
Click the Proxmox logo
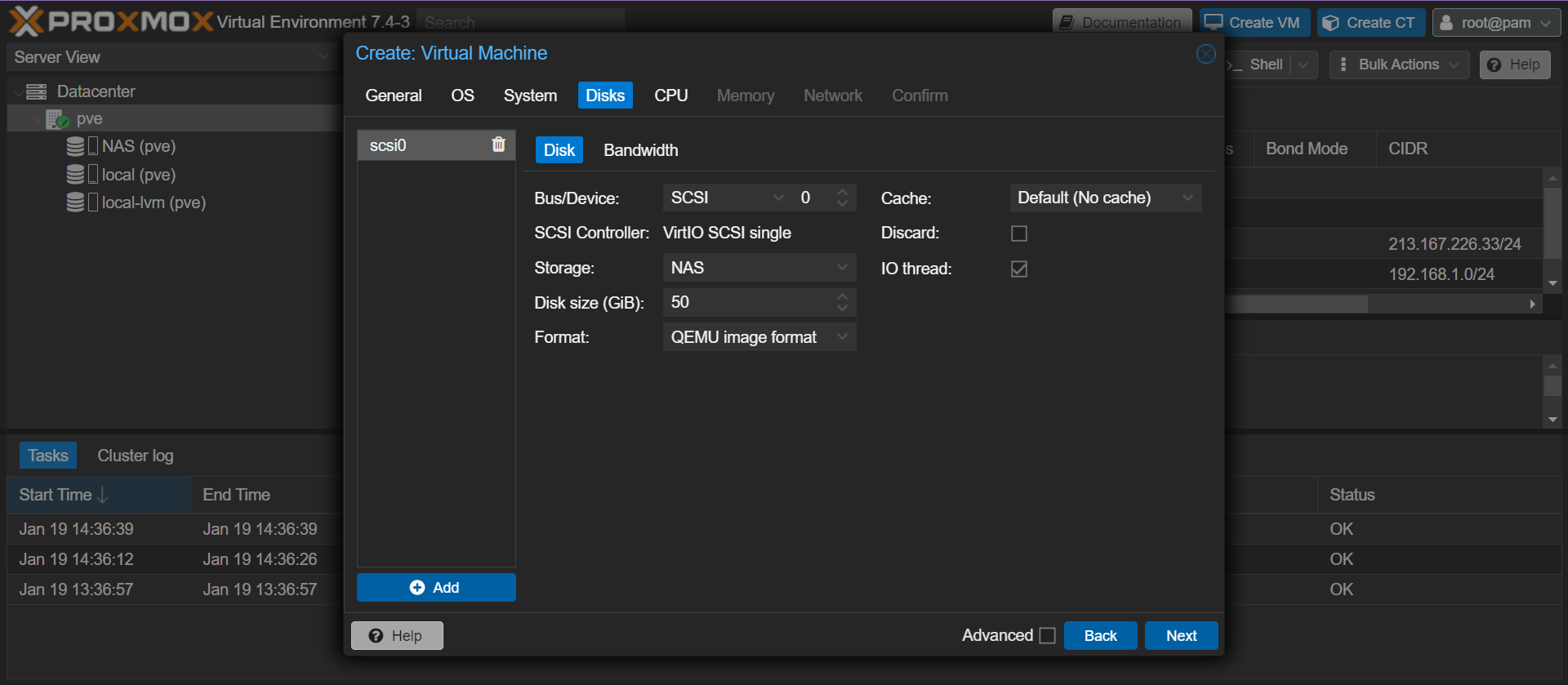click(111, 21)
